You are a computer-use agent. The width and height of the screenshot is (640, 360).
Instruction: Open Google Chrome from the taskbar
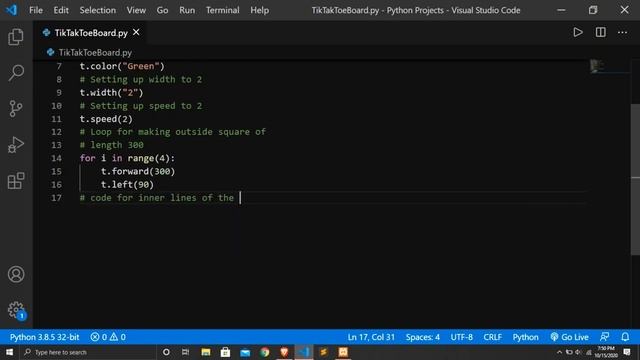click(x=264, y=352)
